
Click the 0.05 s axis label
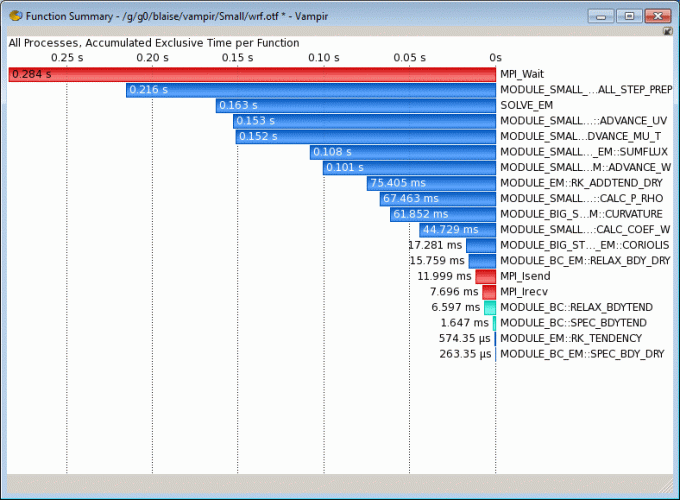click(409, 58)
